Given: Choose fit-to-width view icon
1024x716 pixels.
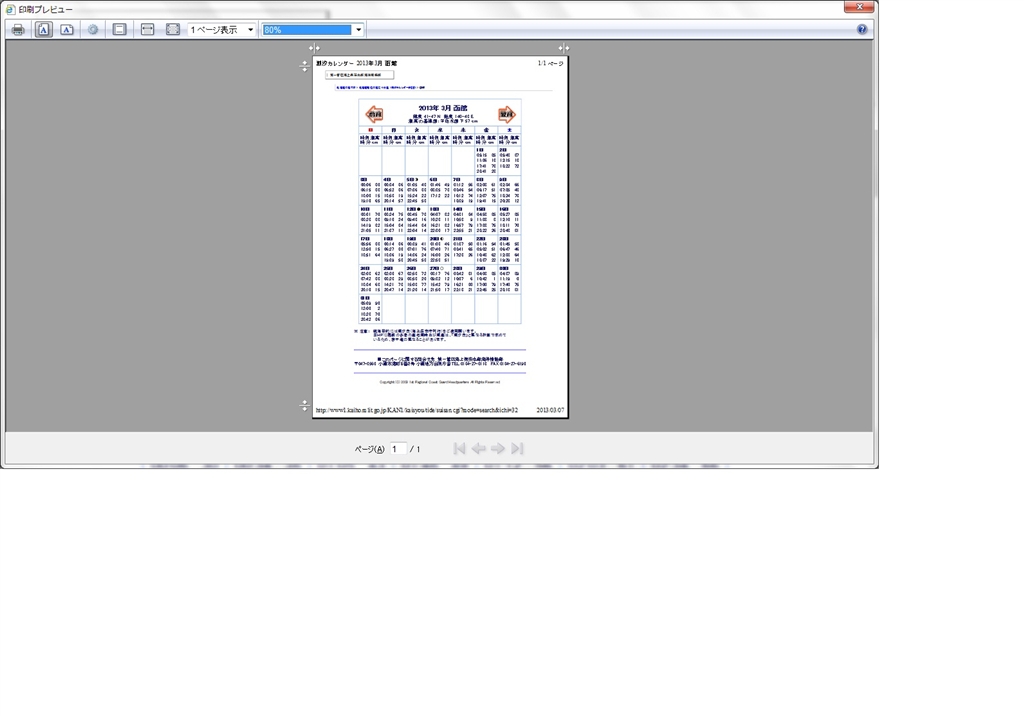Looking at the screenshot, I should pyautogui.click(x=148, y=30).
